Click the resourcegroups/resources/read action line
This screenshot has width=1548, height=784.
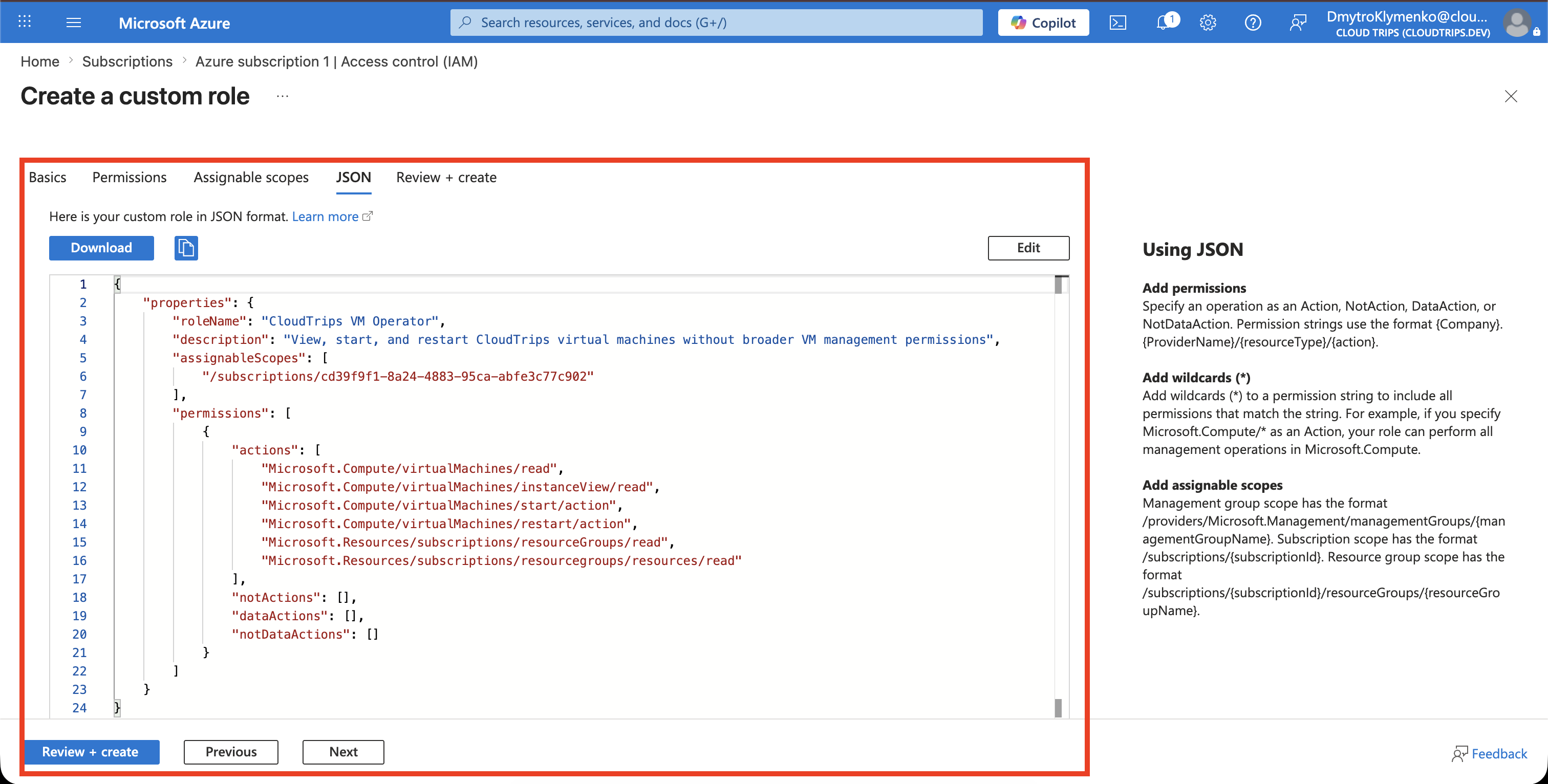tap(501, 560)
